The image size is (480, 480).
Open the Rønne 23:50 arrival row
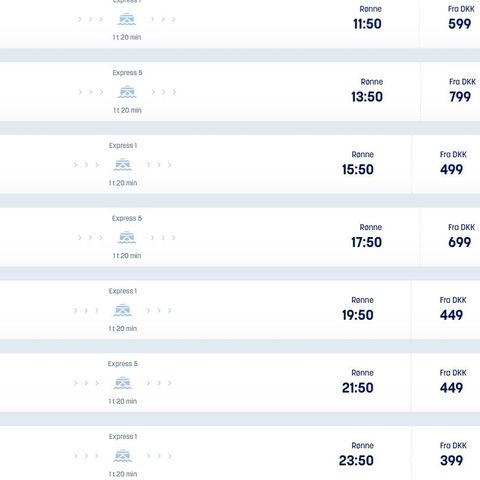[x=240, y=453]
